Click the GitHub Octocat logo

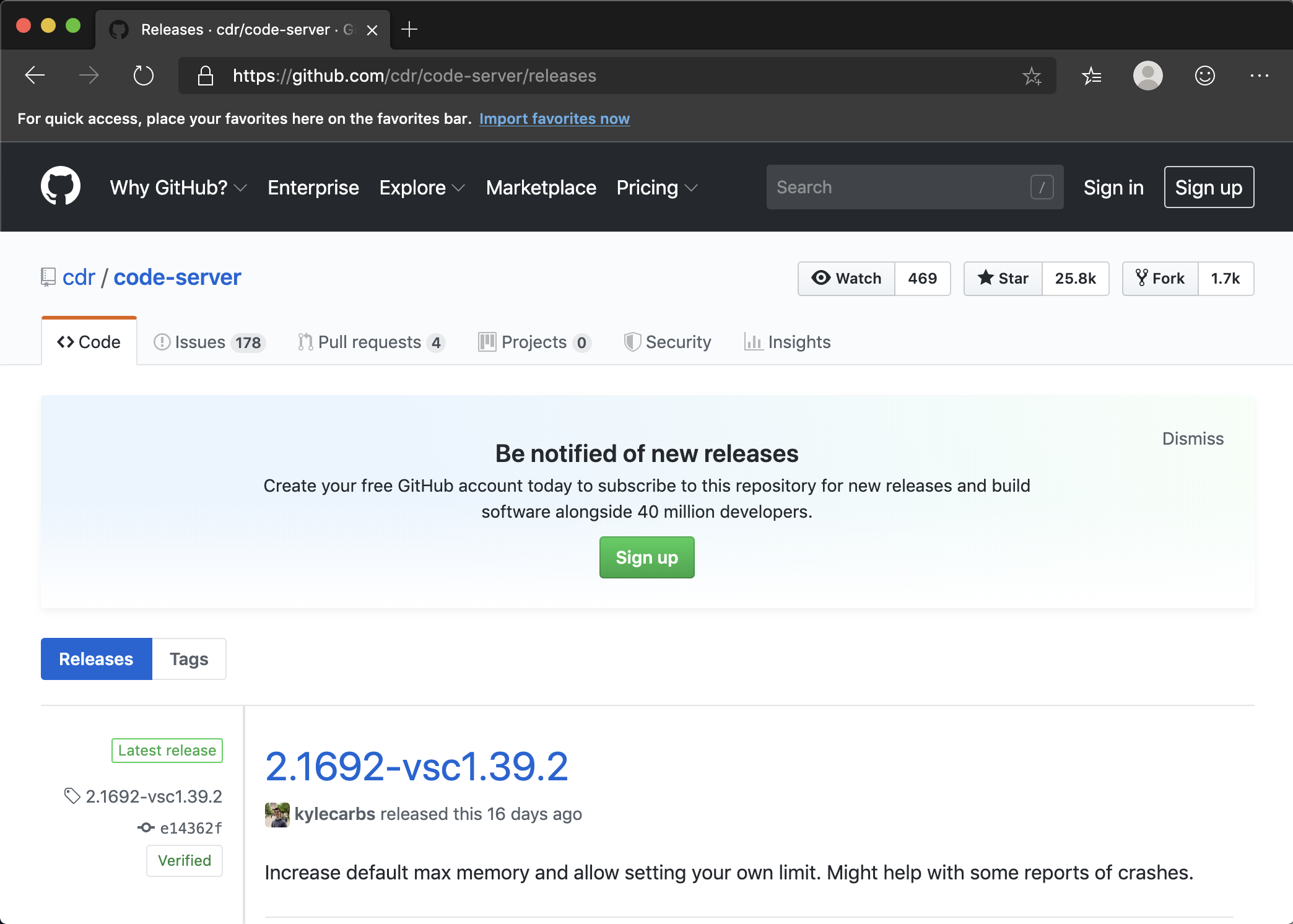61,186
